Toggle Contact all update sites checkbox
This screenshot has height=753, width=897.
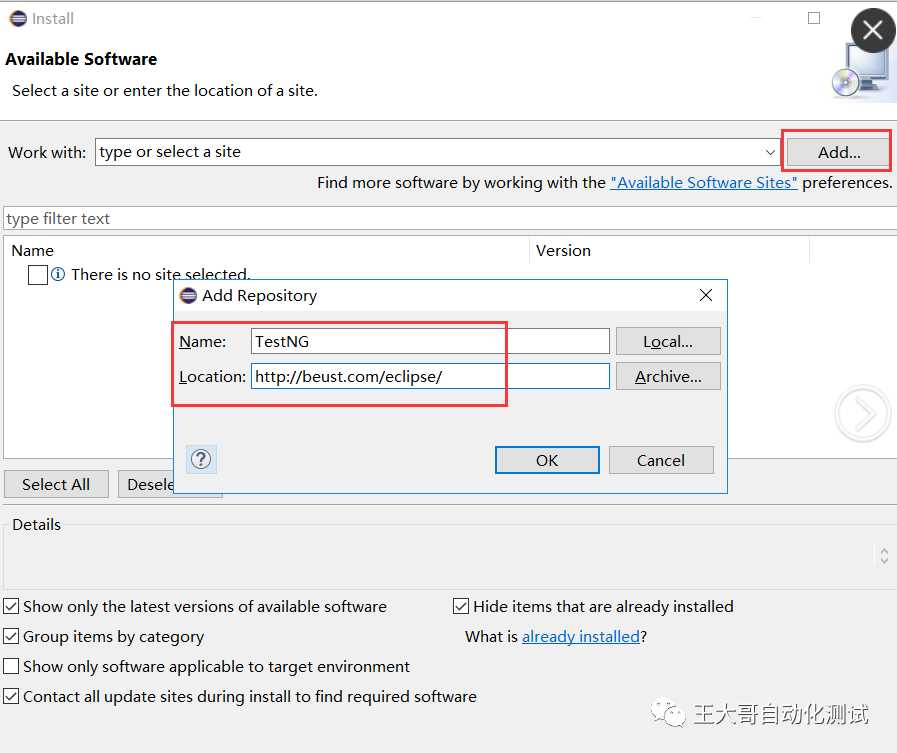[11, 696]
